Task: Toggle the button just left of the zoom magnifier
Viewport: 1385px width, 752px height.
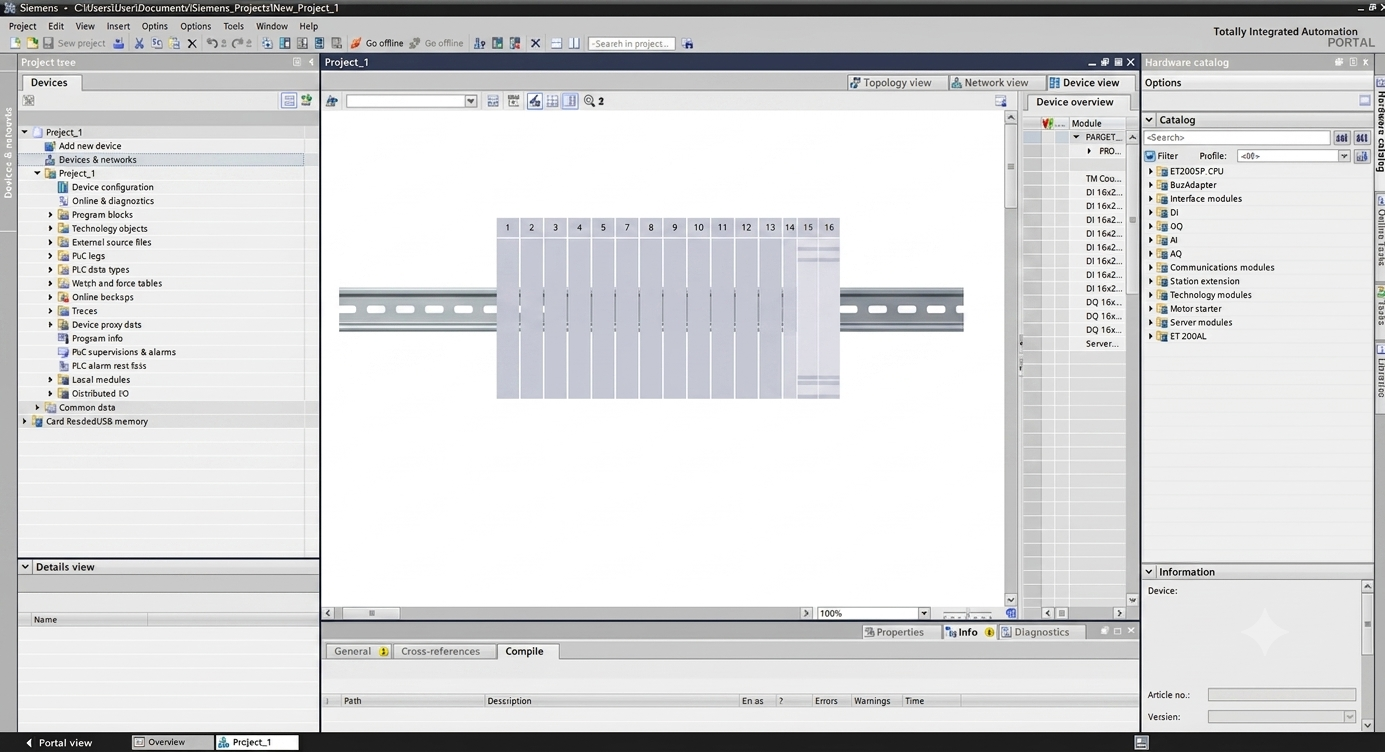Action: pyautogui.click(x=570, y=101)
